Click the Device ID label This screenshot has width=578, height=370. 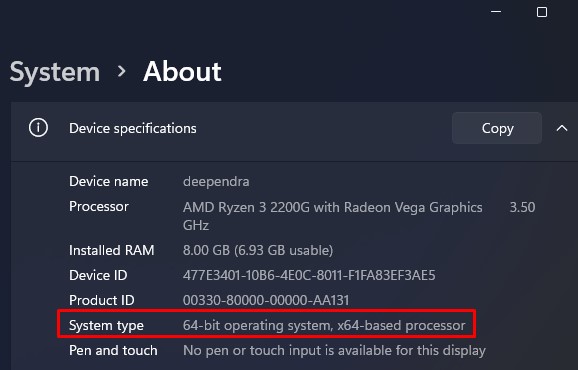pos(98,276)
